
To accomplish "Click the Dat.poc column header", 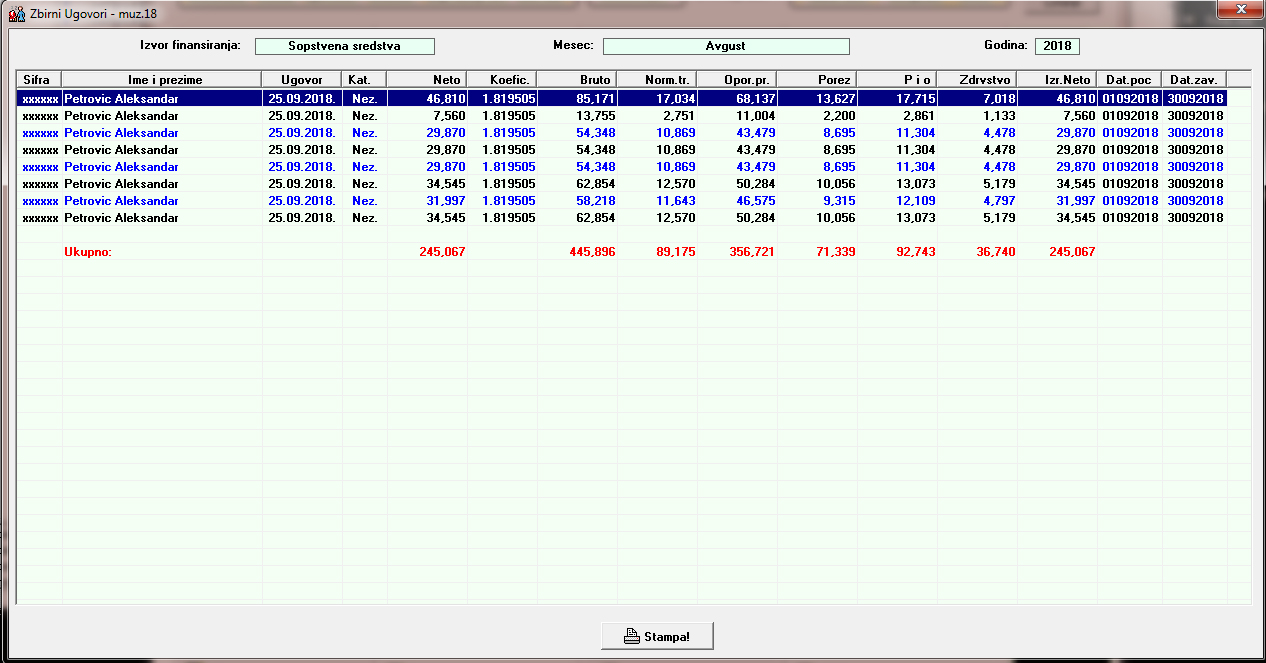I will tap(1130, 79).
